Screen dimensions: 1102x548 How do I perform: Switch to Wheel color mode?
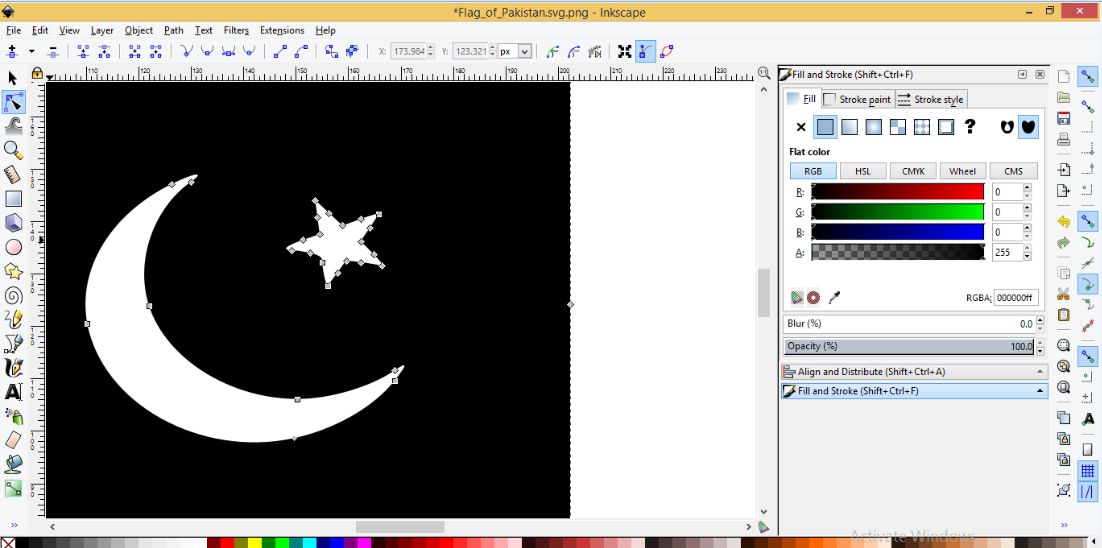962,171
